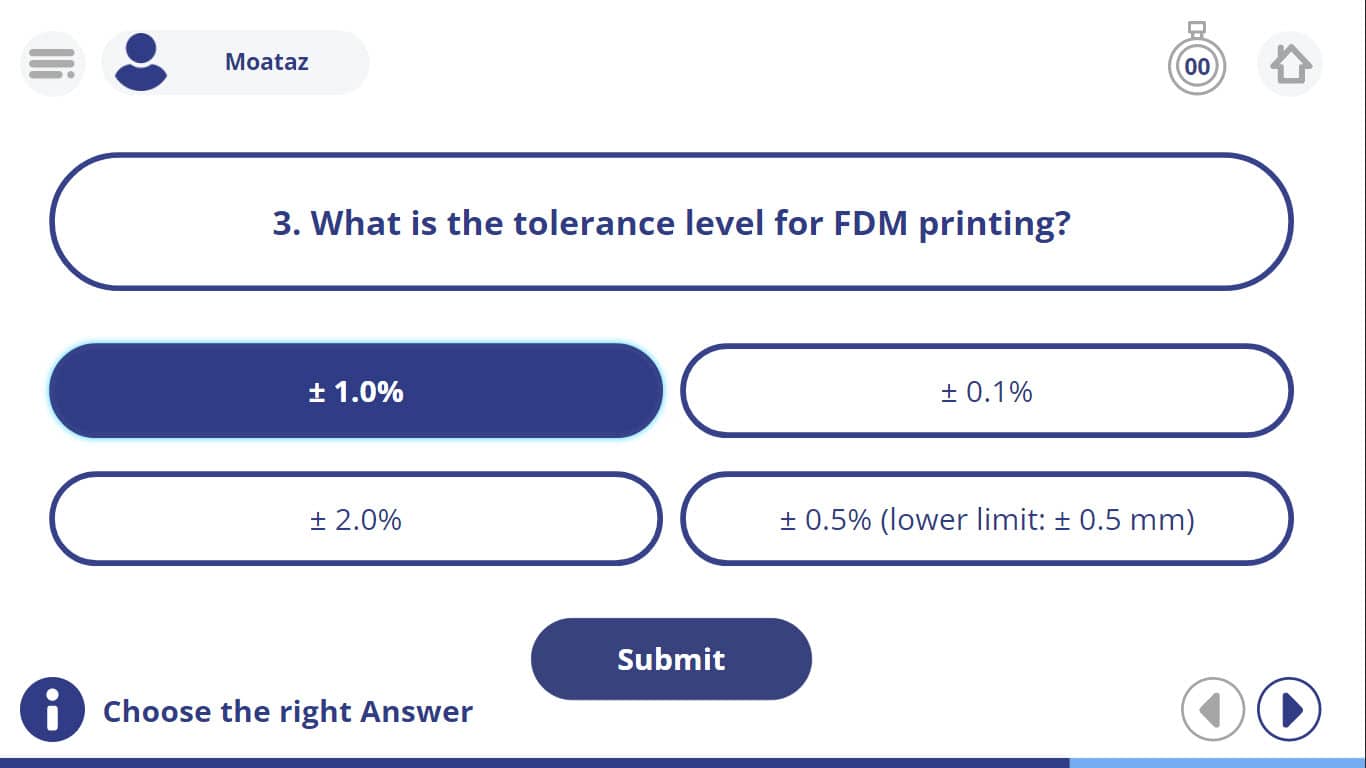
Task: Submit the selected answer
Action: [671, 659]
